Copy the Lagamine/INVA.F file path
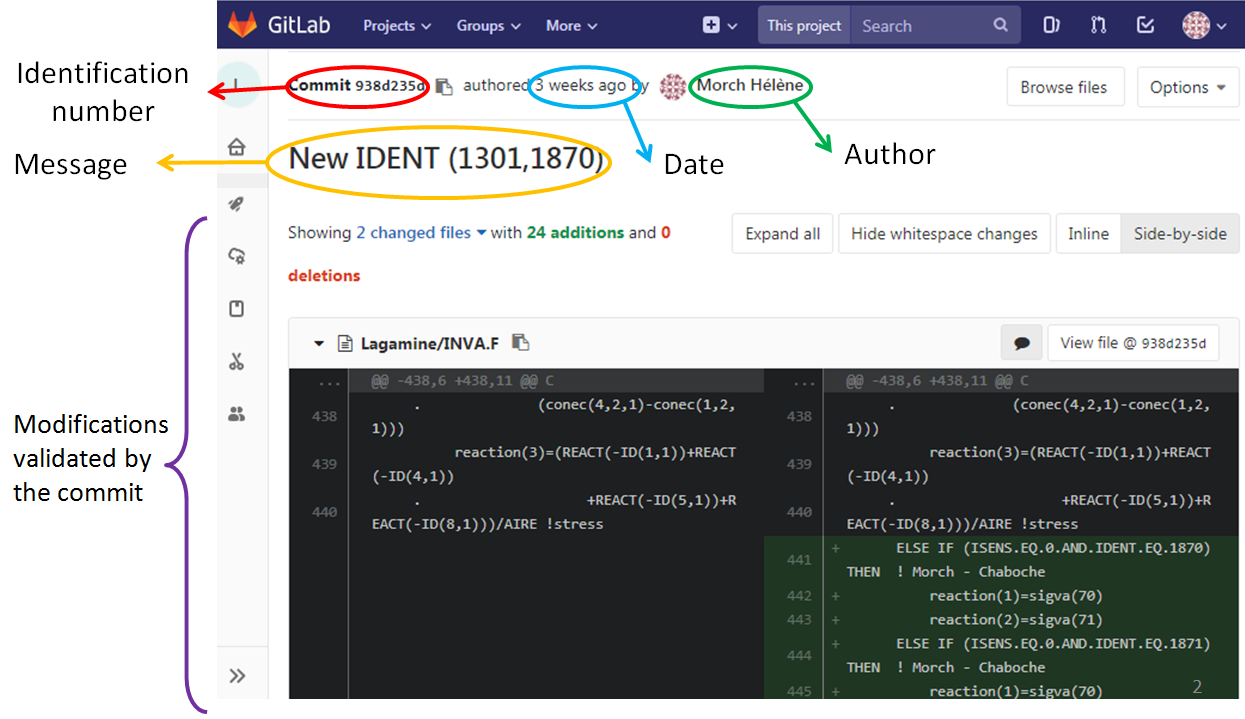The width and height of the screenshot is (1245, 719). click(520, 342)
